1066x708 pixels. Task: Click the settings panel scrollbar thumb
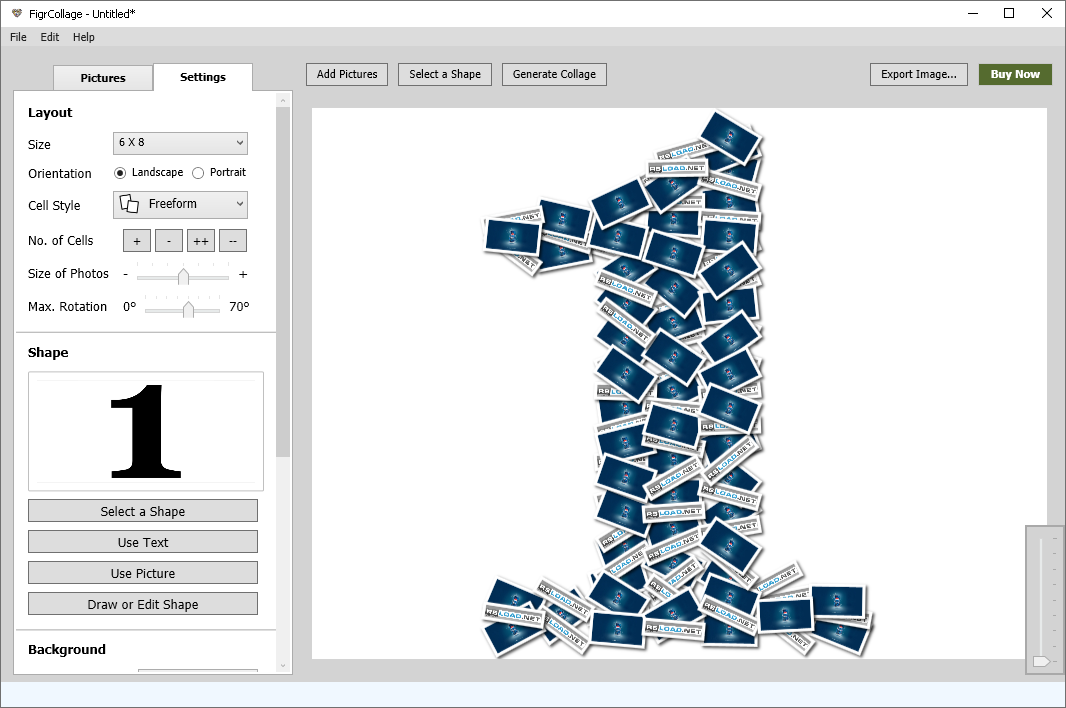click(283, 282)
